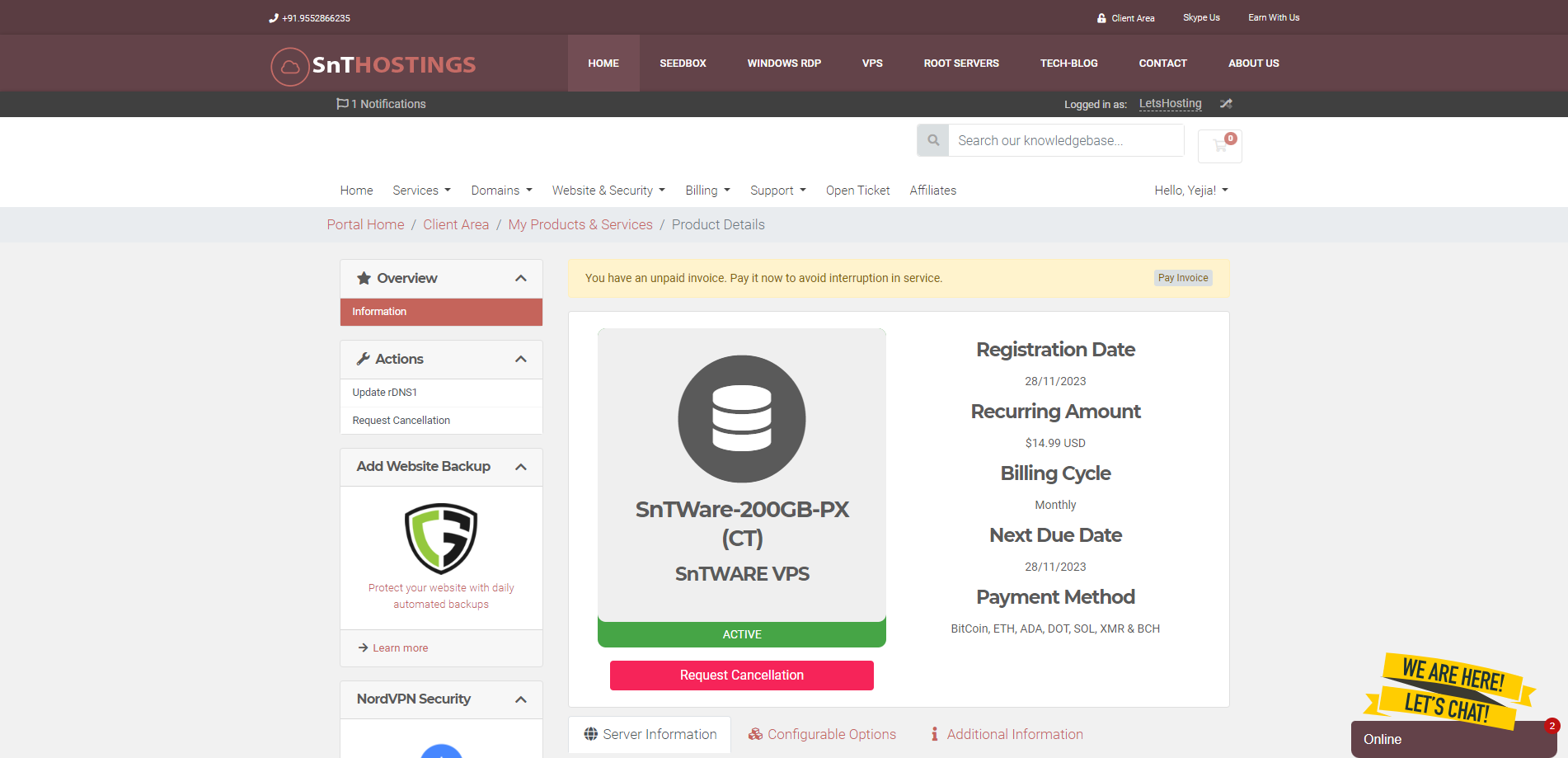Click Home in client menu
The image size is (1568, 758).
[x=356, y=191]
